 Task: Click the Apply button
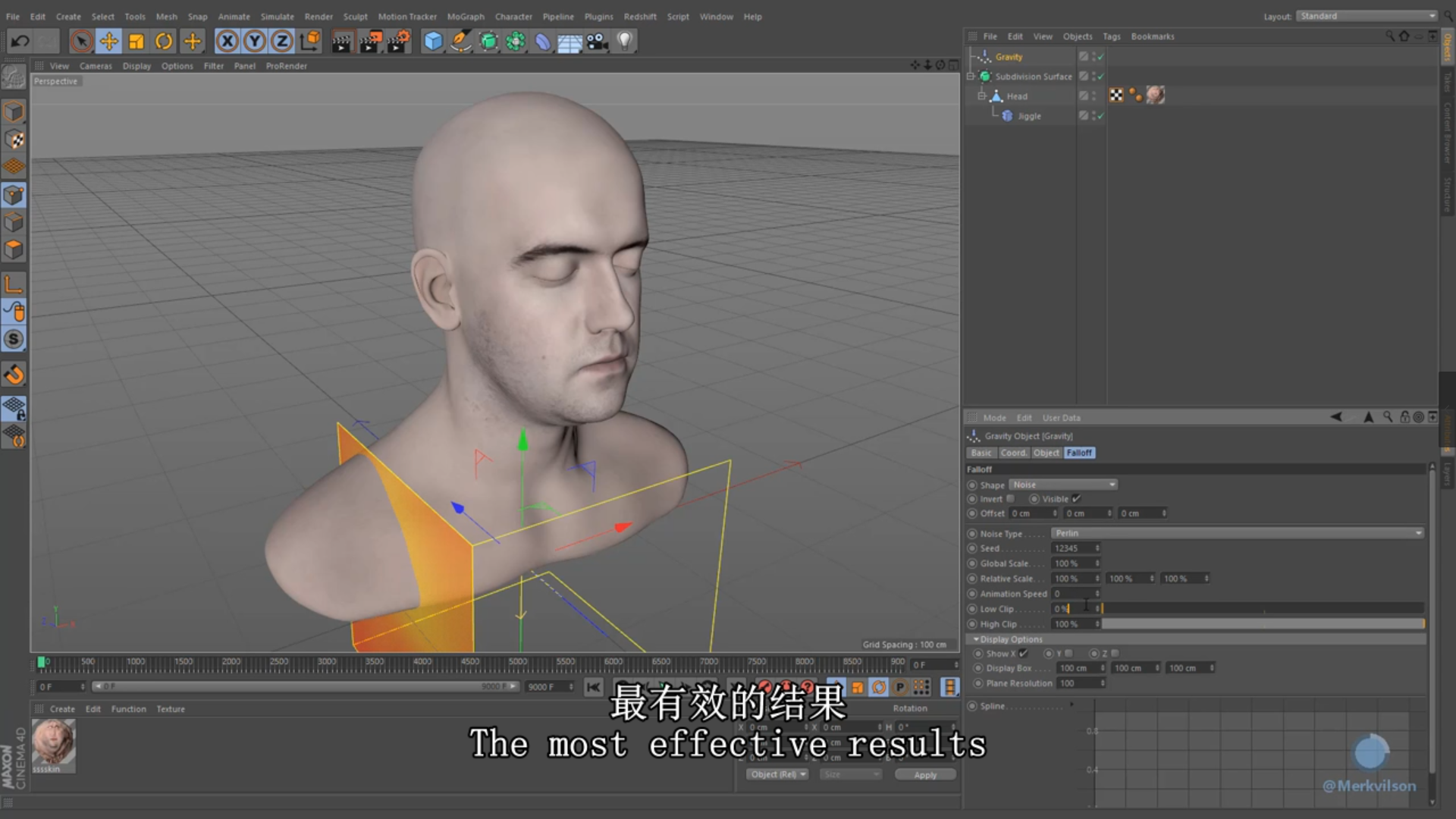(925, 774)
